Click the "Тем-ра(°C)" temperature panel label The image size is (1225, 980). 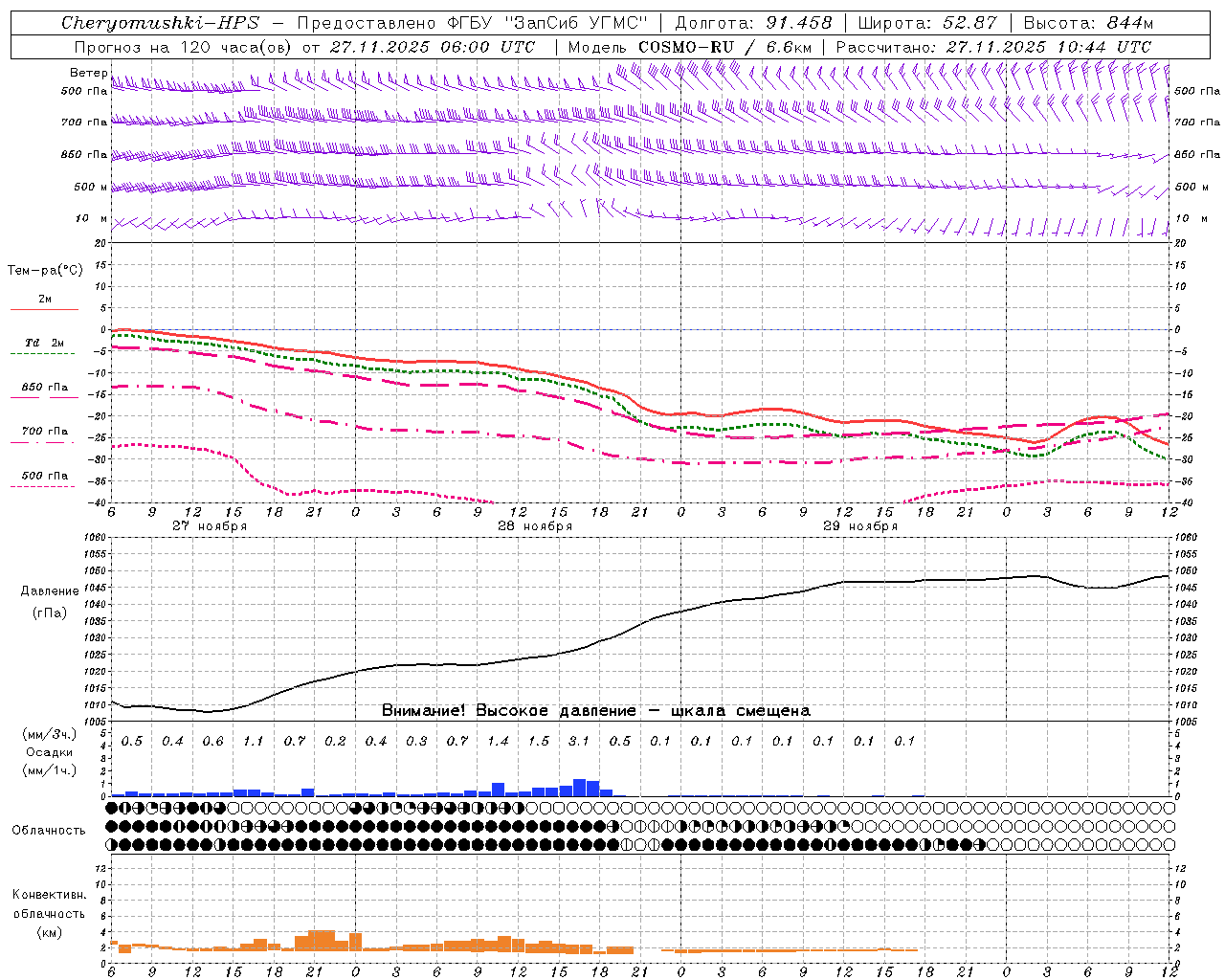coord(45,271)
